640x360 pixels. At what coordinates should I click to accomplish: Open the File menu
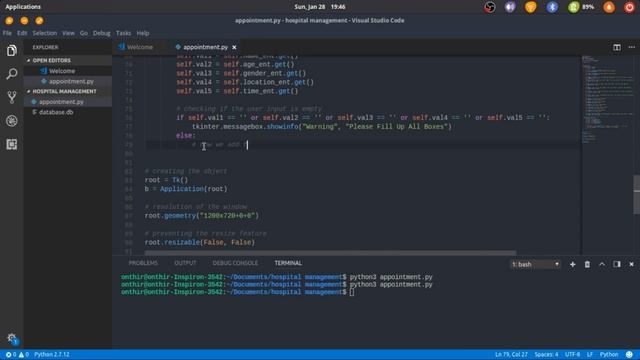tap(7, 33)
